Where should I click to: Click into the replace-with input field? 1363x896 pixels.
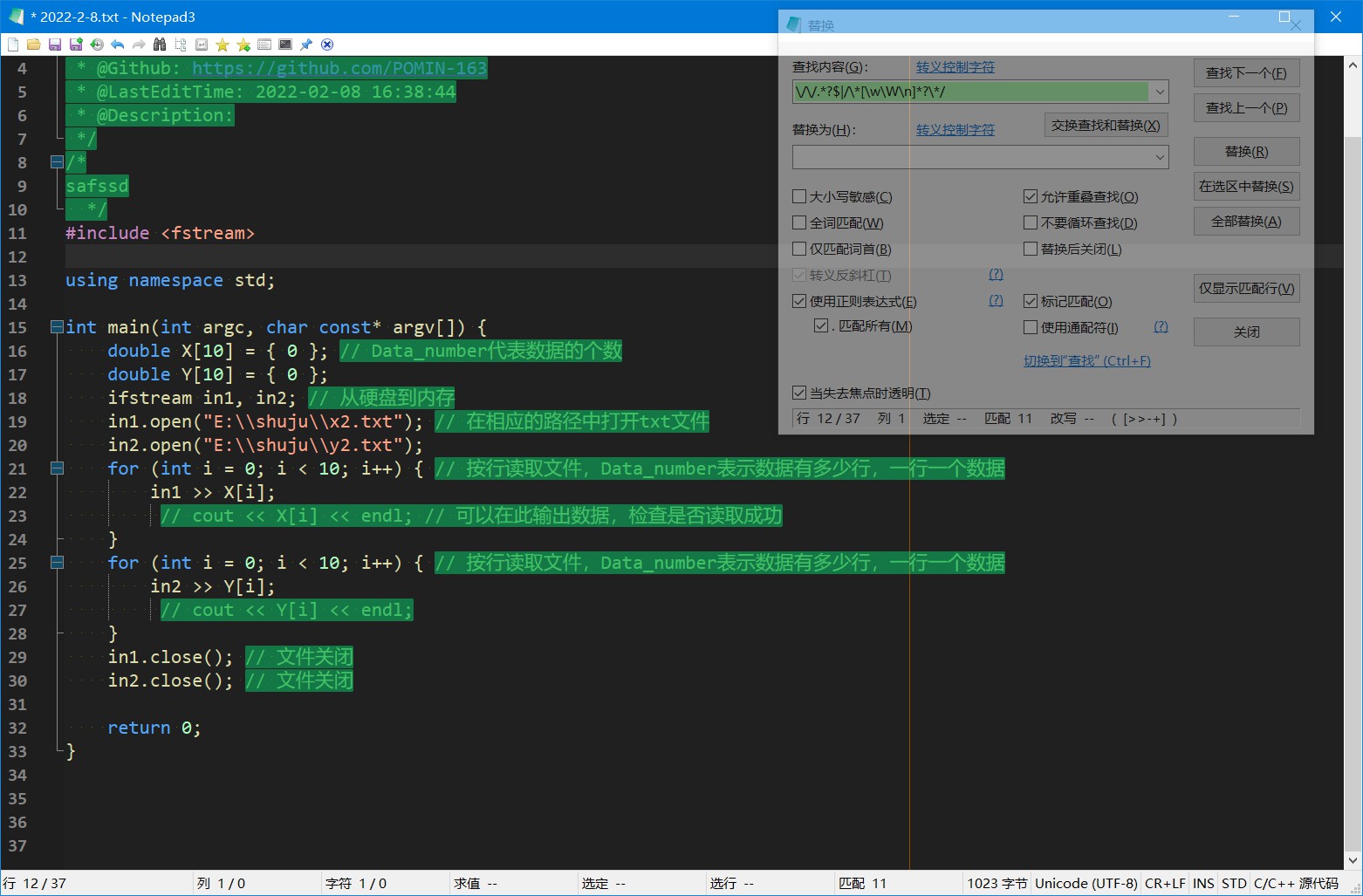pyautogui.click(x=971, y=157)
